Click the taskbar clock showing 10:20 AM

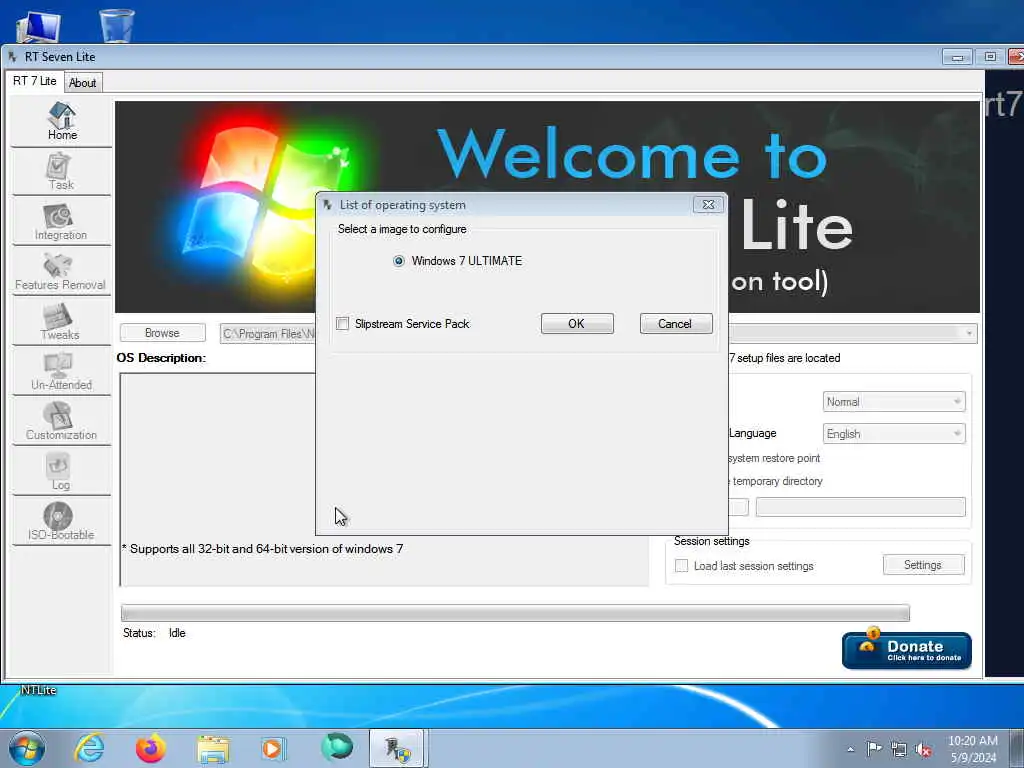(x=972, y=749)
